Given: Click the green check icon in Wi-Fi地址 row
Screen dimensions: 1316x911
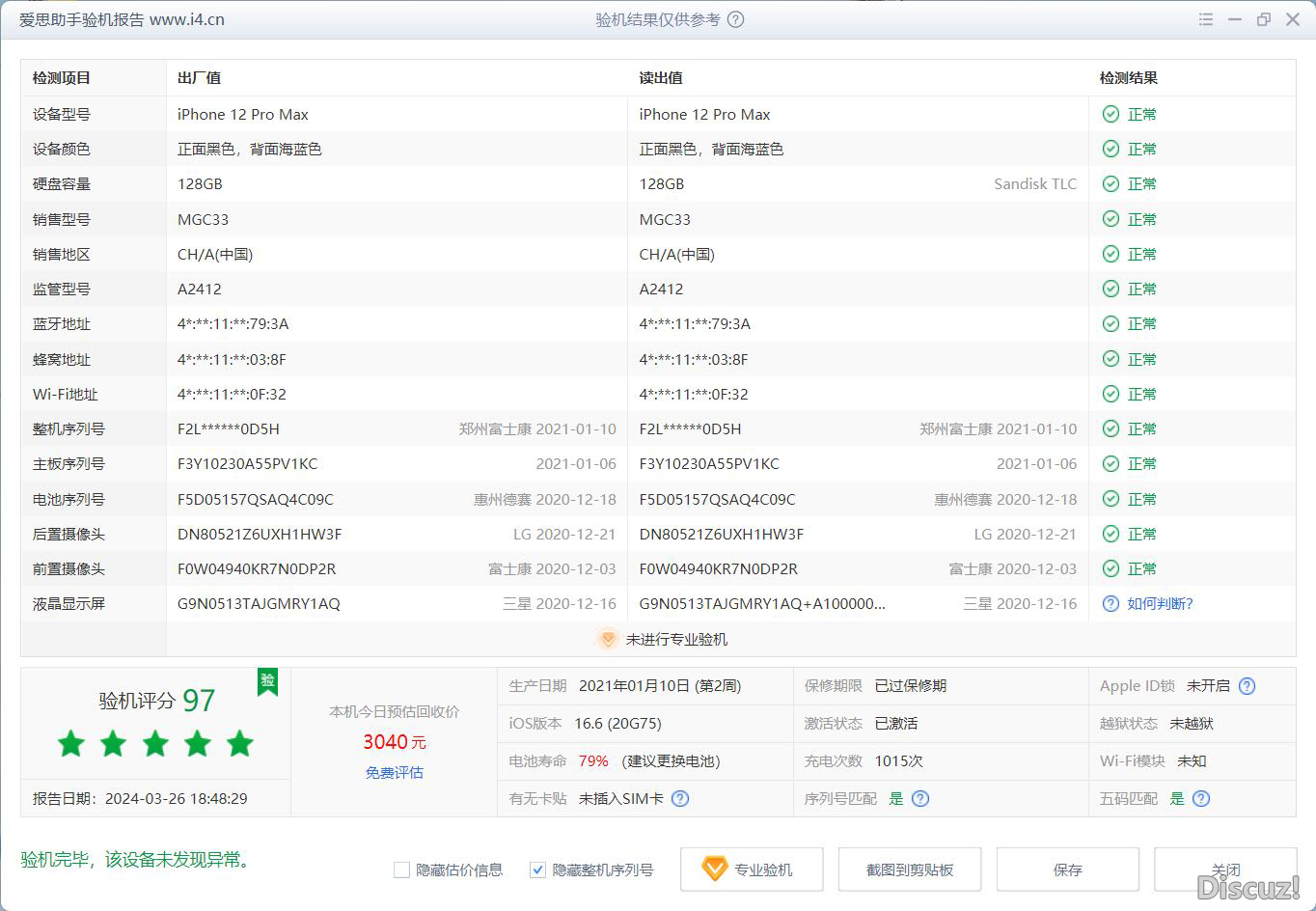Looking at the screenshot, I should click(1110, 394).
